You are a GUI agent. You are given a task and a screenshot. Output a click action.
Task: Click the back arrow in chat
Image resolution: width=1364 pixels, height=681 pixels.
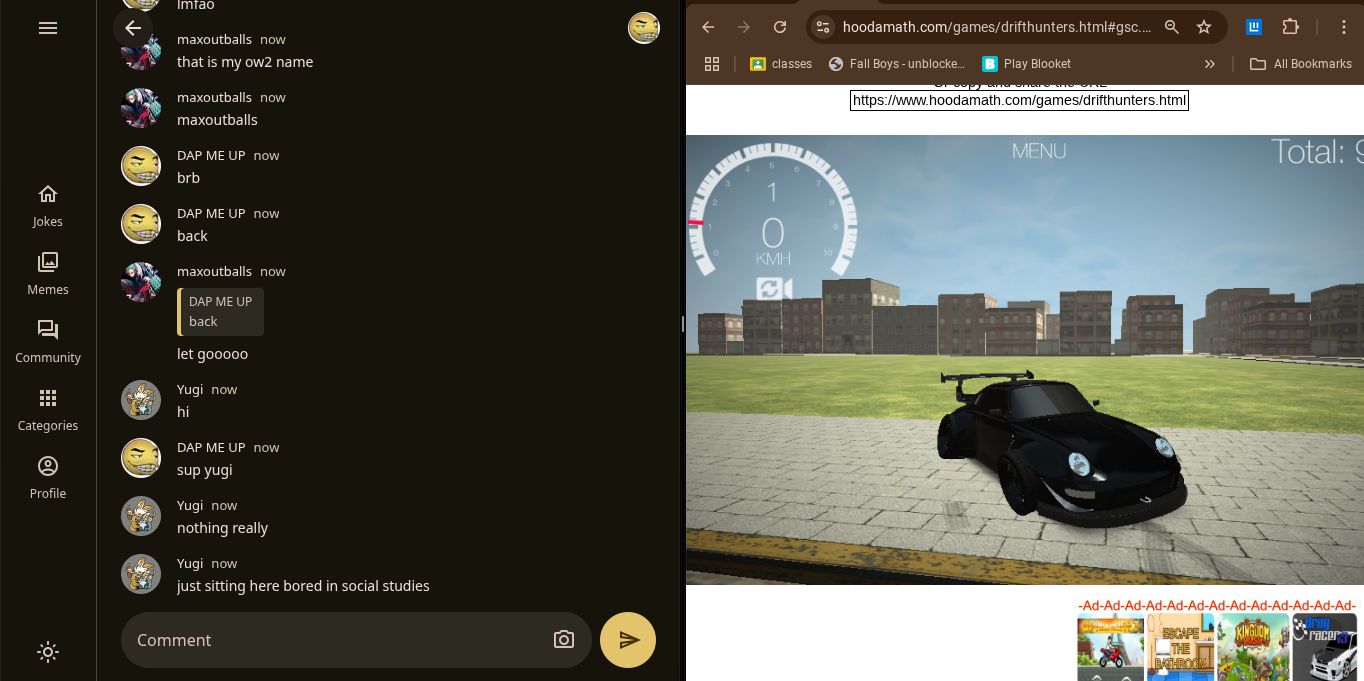pos(133,28)
